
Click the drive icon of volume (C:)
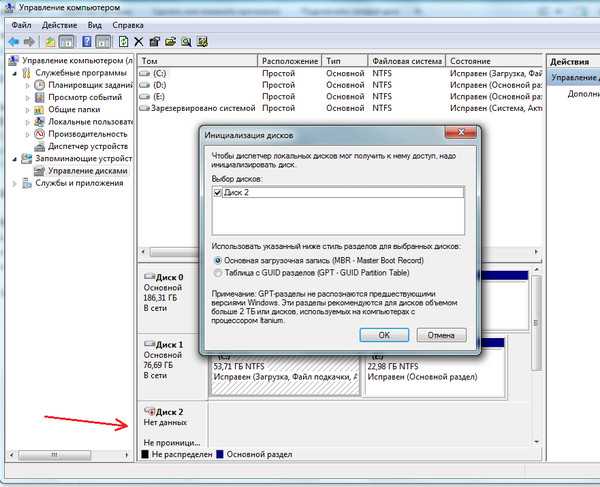tap(145, 73)
